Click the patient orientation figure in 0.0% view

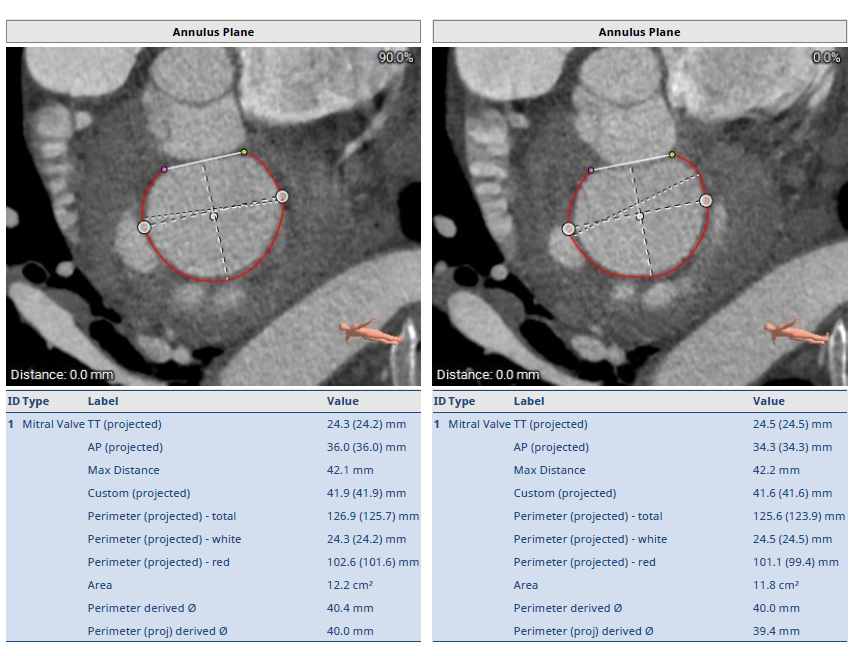click(797, 333)
